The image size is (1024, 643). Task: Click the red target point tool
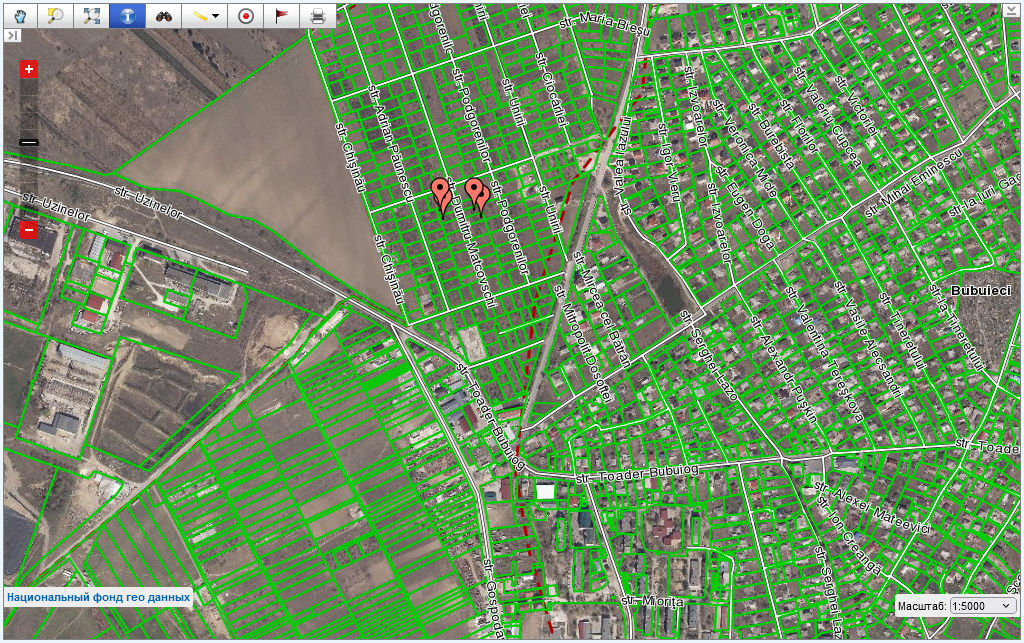click(x=245, y=16)
